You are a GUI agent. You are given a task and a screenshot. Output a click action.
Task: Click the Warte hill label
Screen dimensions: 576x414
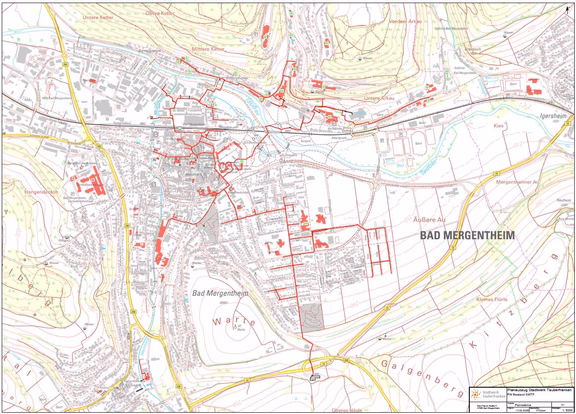[234, 322]
